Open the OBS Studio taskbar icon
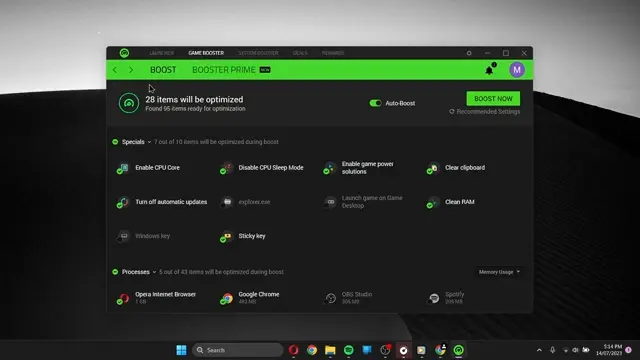The width and height of the screenshot is (640, 360). click(385, 350)
